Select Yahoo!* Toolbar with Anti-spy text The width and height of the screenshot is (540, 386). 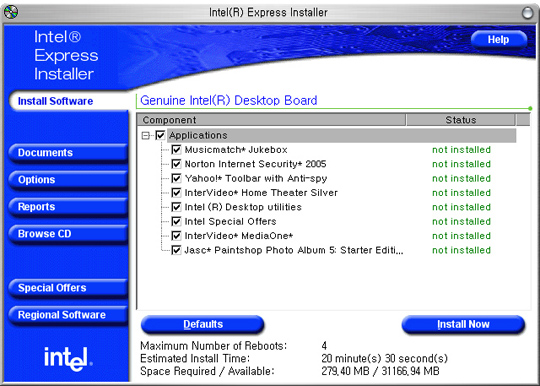coord(256,178)
